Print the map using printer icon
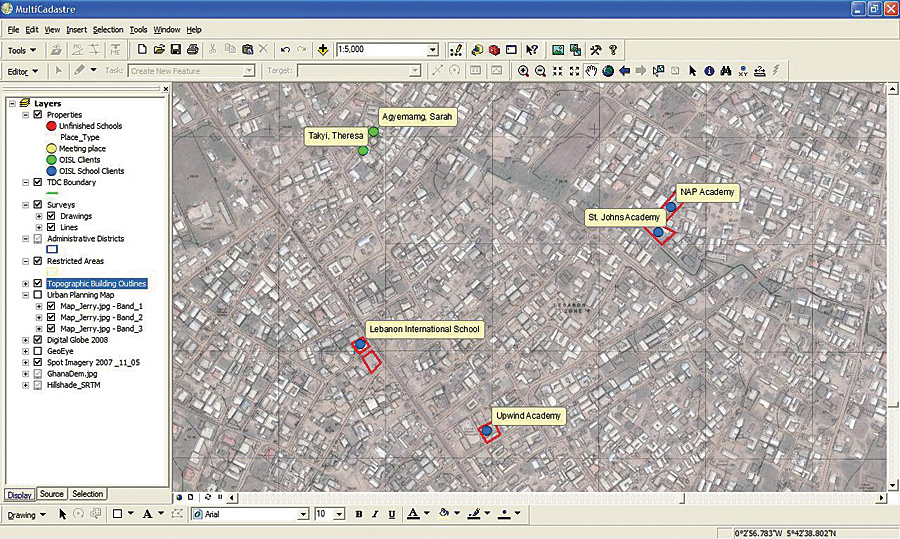 click(192, 50)
